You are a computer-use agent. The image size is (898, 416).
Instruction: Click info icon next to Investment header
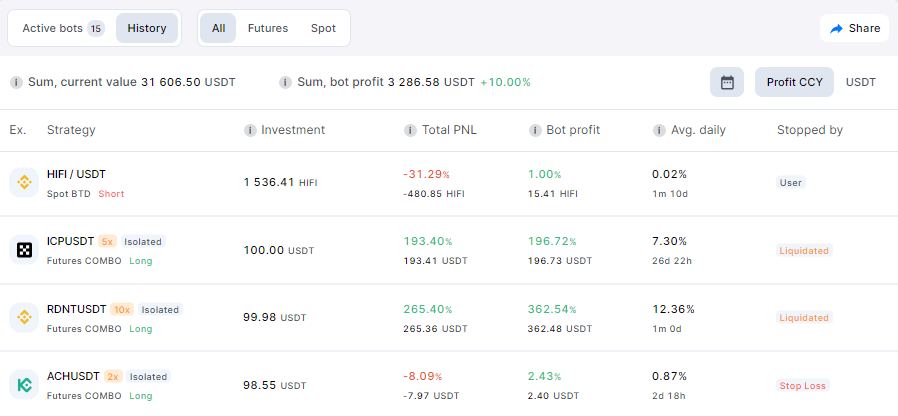[x=250, y=130]
